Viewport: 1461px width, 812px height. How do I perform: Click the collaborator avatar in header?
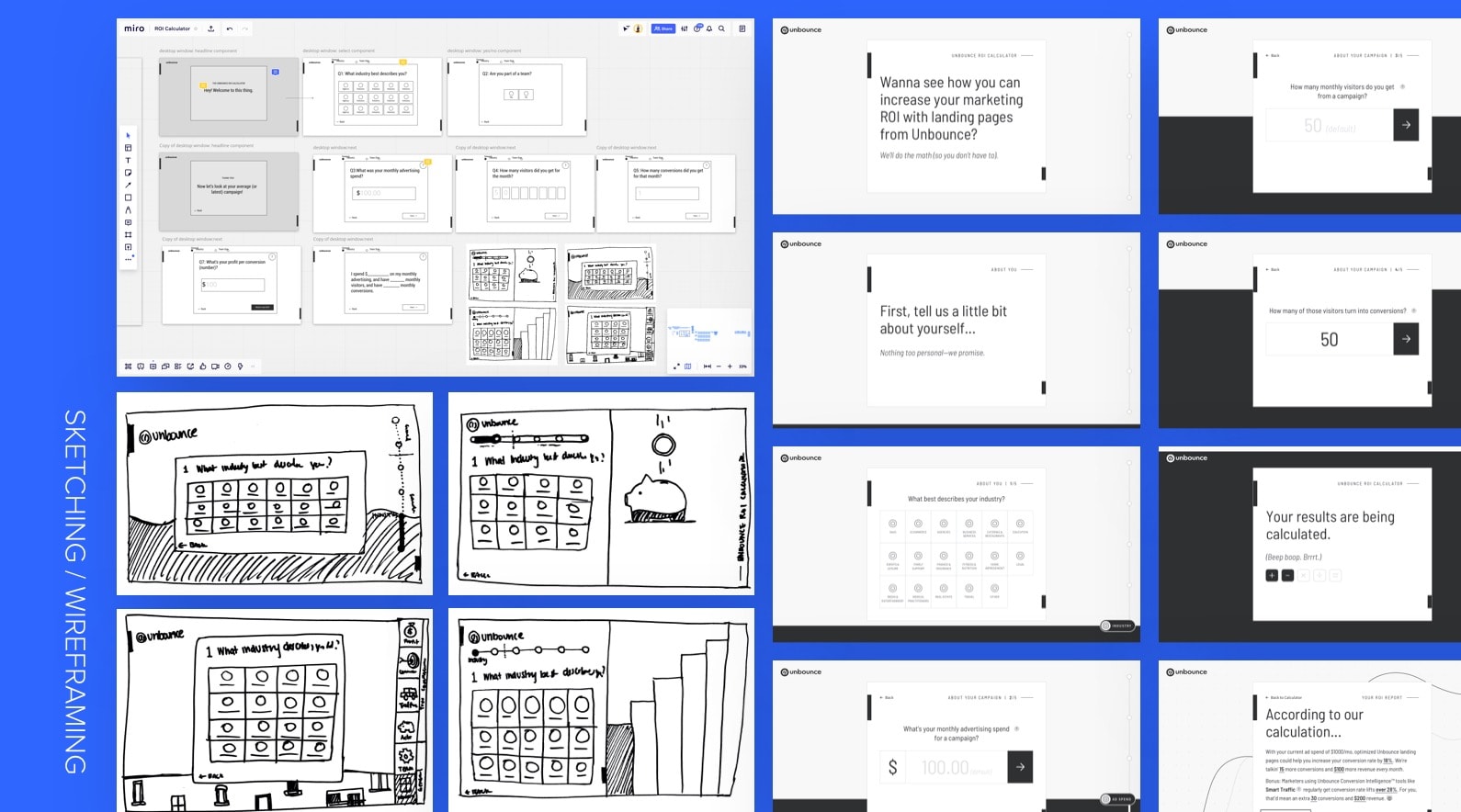click(x=638, y=28)
